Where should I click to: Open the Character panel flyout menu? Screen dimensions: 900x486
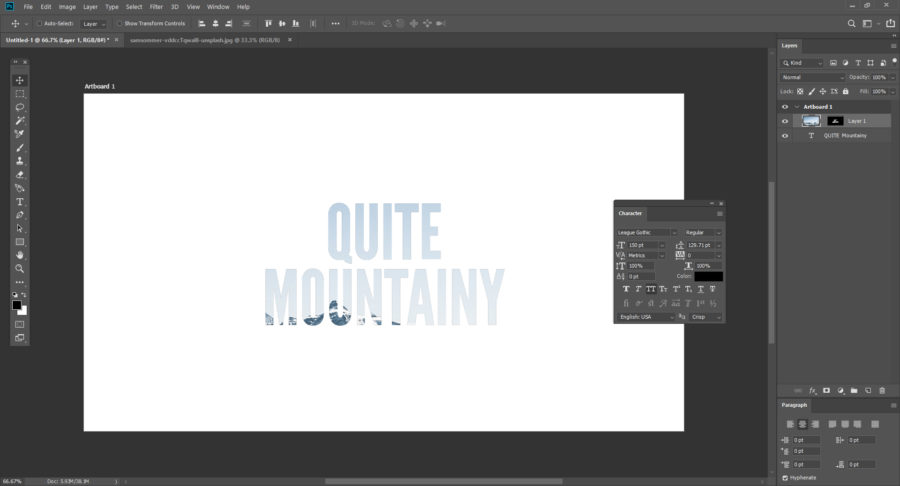[719, 213]
